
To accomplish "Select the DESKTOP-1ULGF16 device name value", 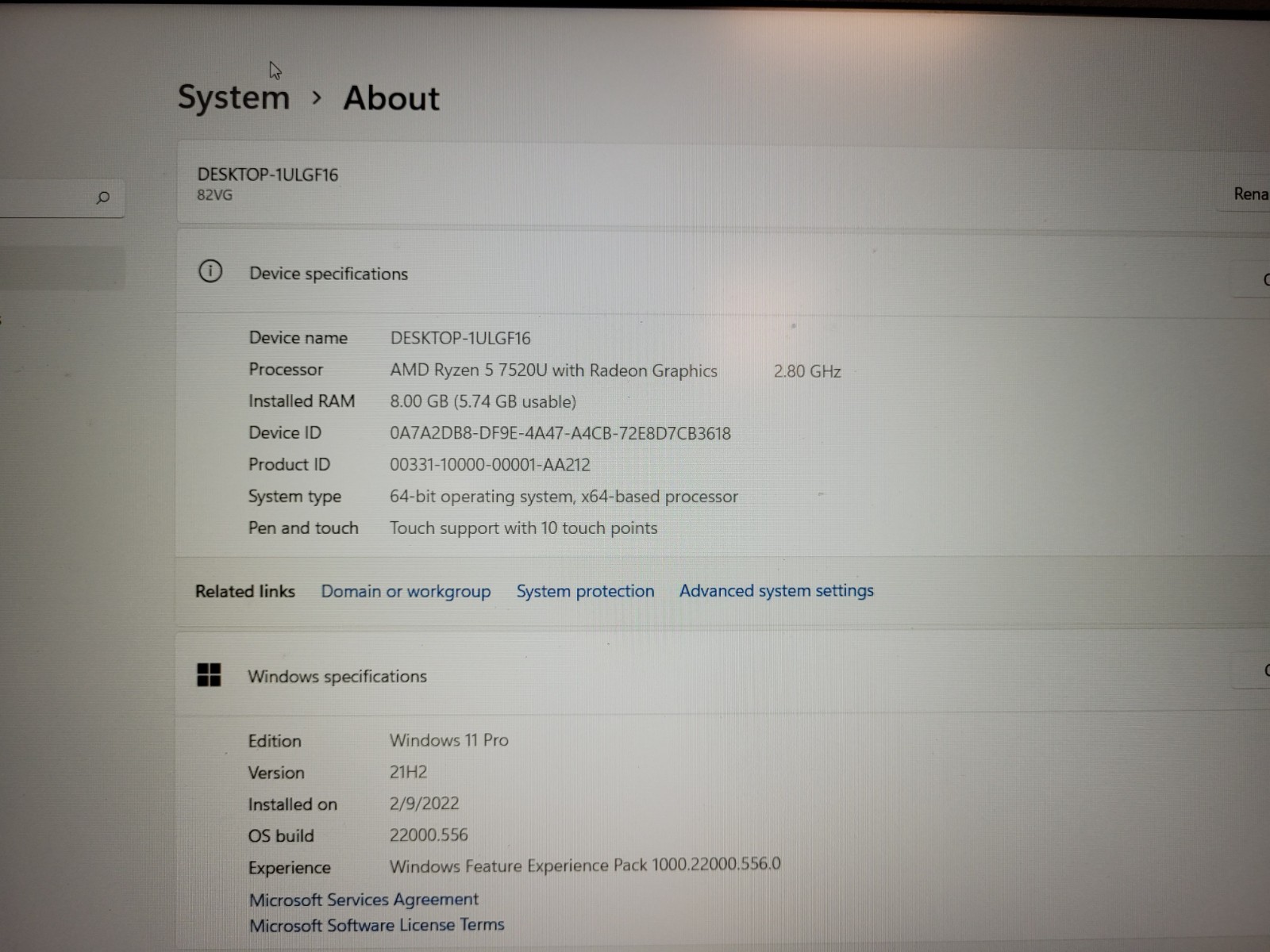I will (x=460, y=338).
